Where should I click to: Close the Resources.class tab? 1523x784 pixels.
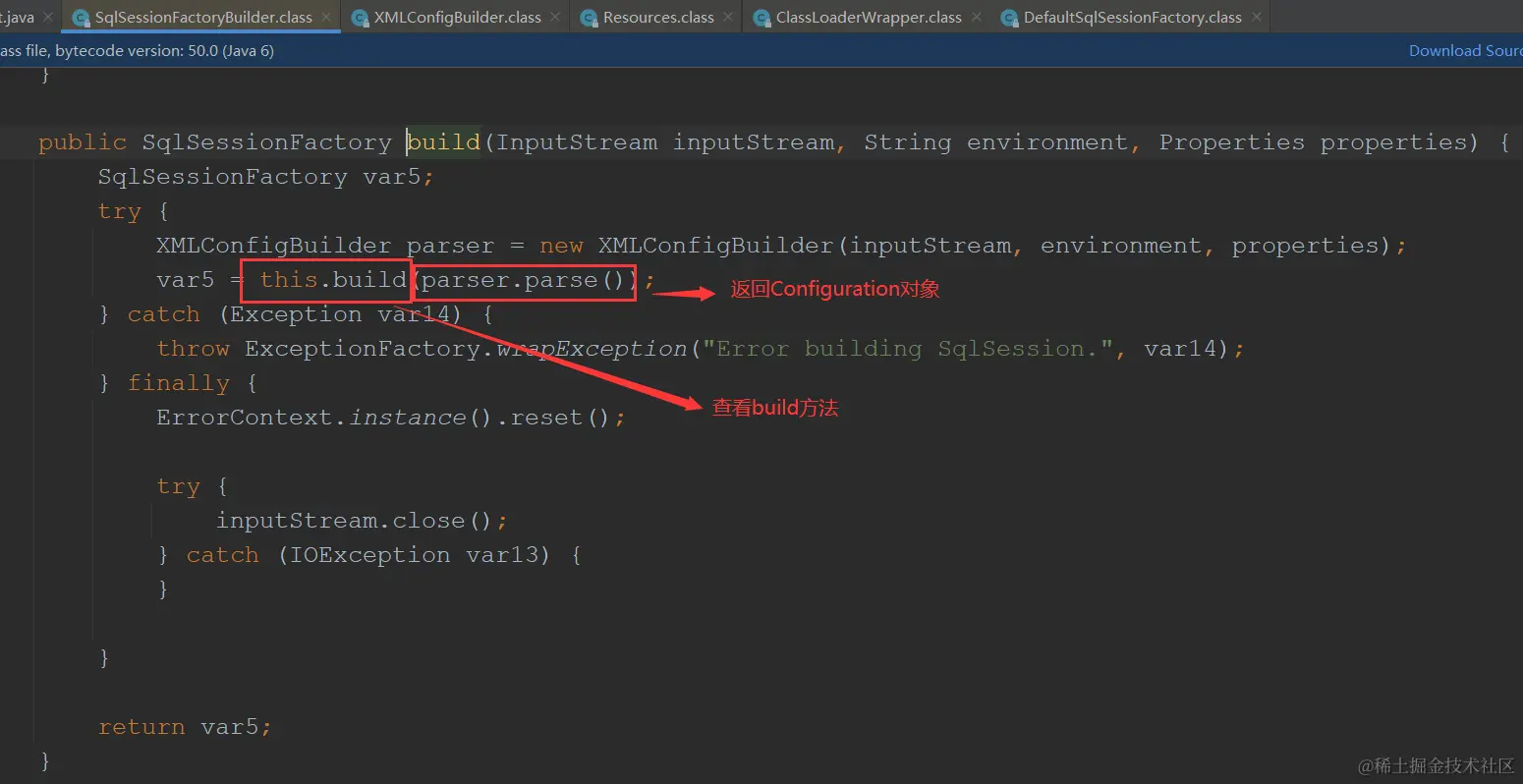[728, 17]
